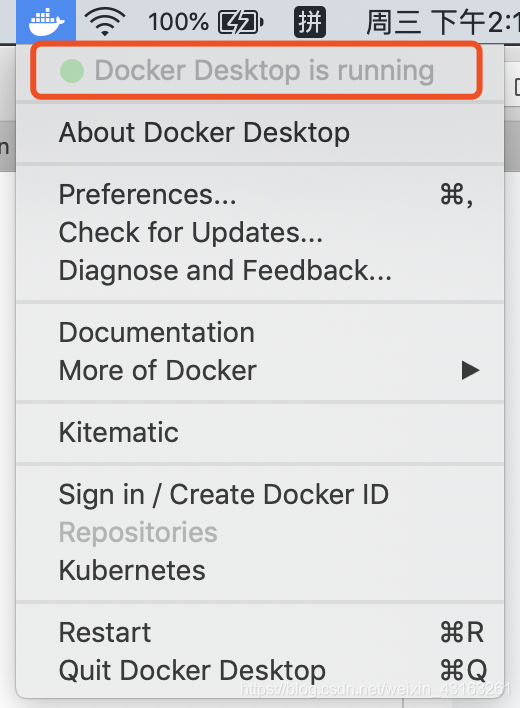The image size is (520, 708).
Task: Open the Pinyin input method icon
Action: (310, 22)
